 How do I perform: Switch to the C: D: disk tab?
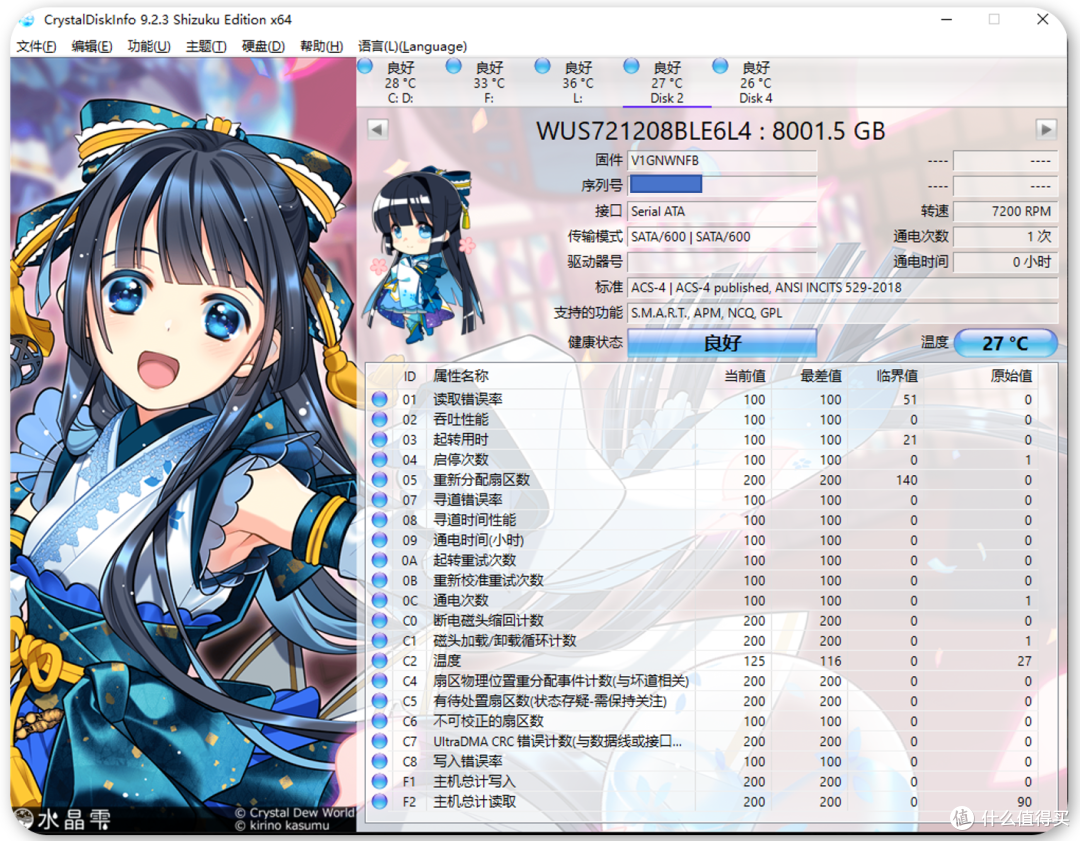point(400,82)
